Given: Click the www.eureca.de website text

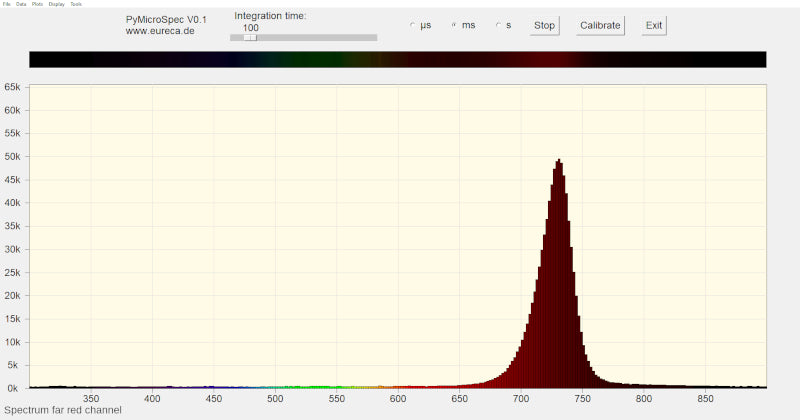Looking at the screenshot, I should point(159,31).
